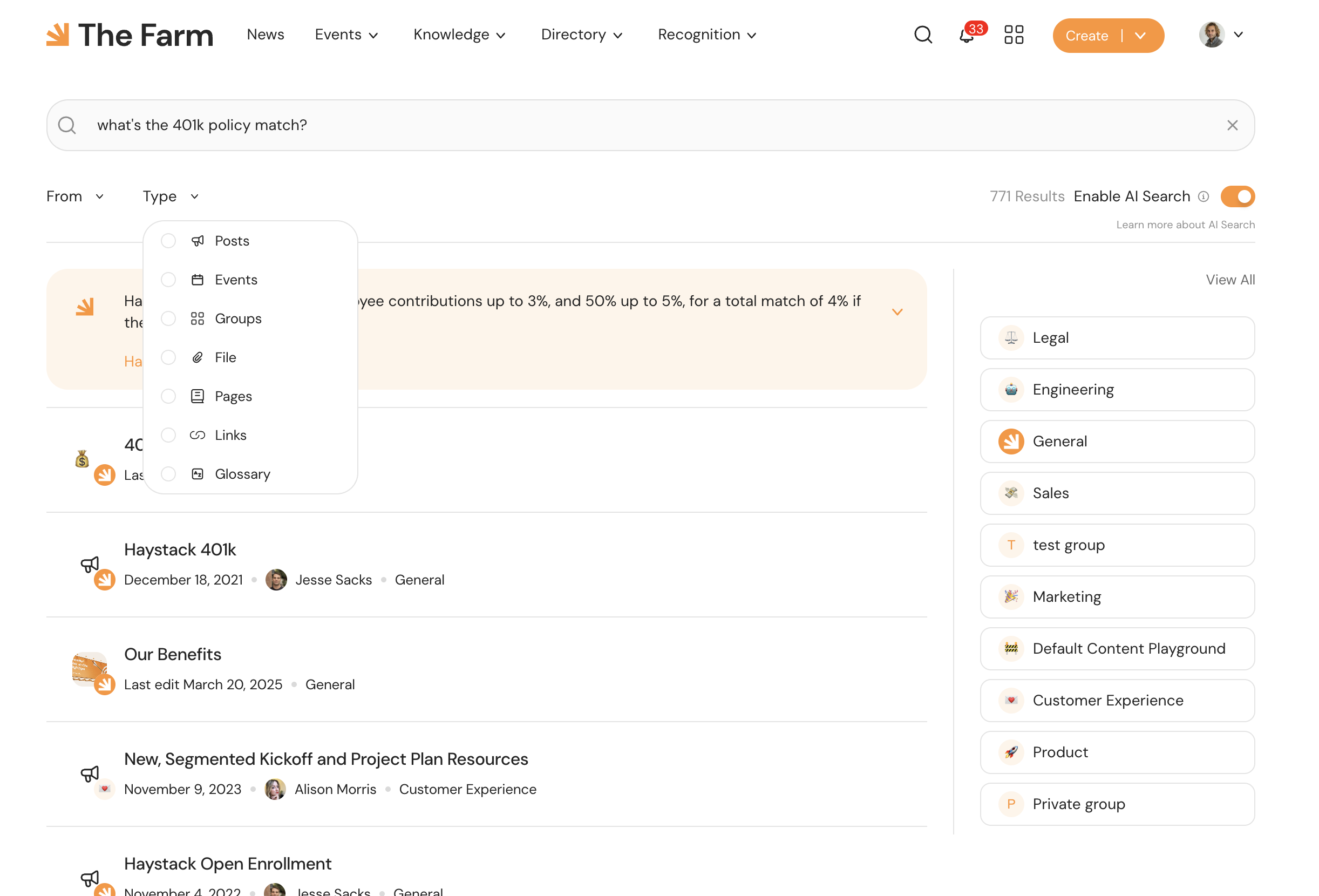The height and width of the screenshot is (896, 1319).
Task: Select the Glossary type filter option
Action: point(242,474)
